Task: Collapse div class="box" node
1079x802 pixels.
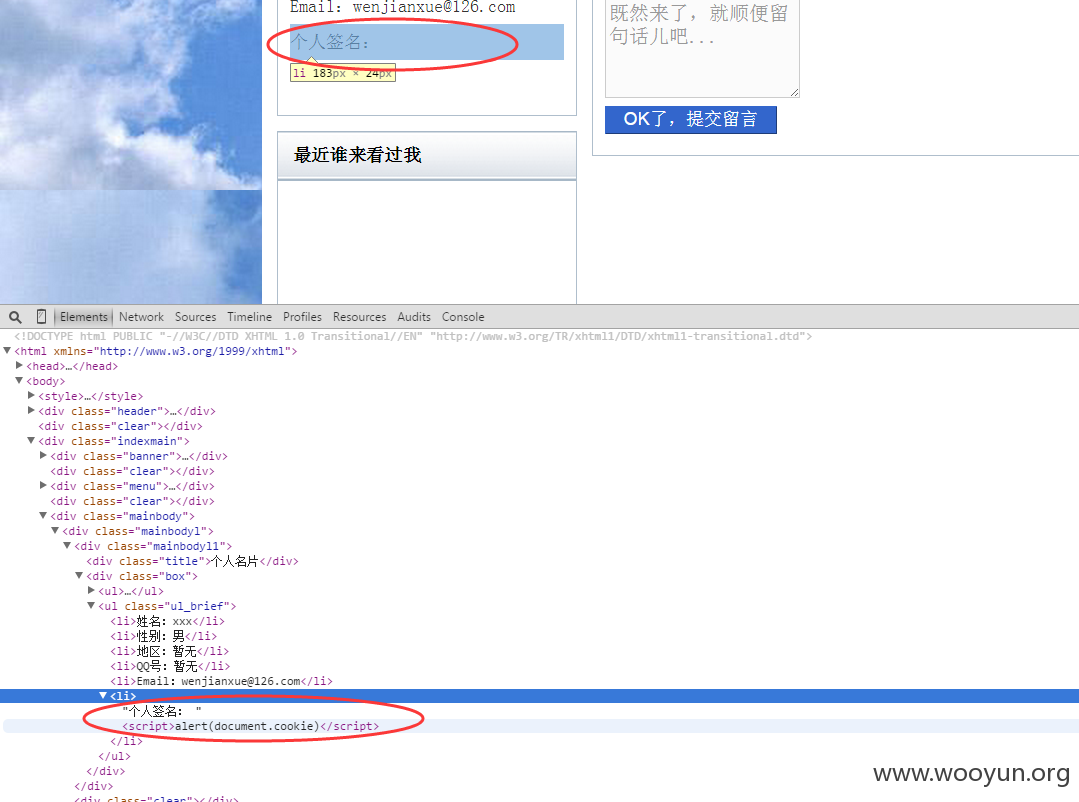Action: point(79,576)
